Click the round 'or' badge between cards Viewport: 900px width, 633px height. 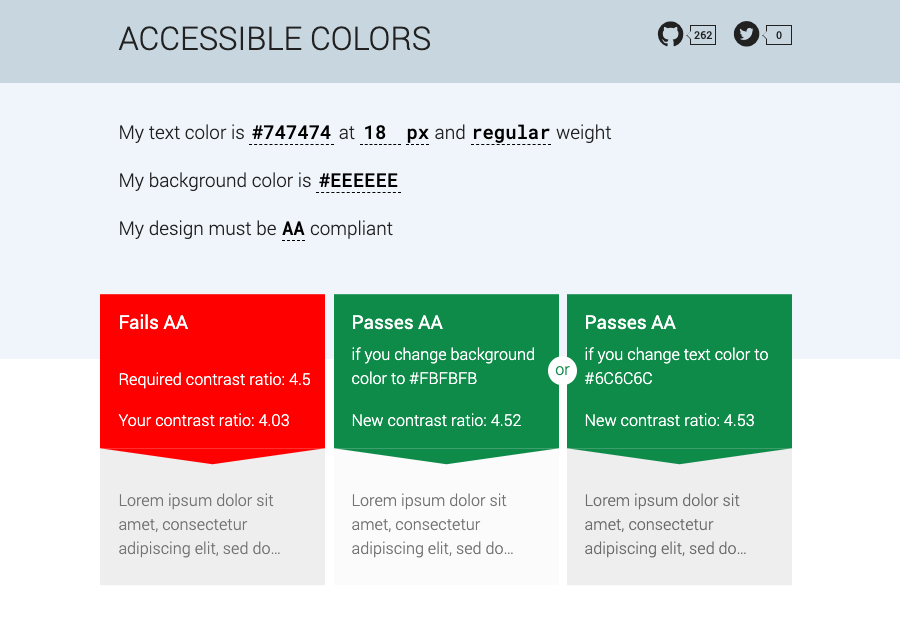point(563,370)
